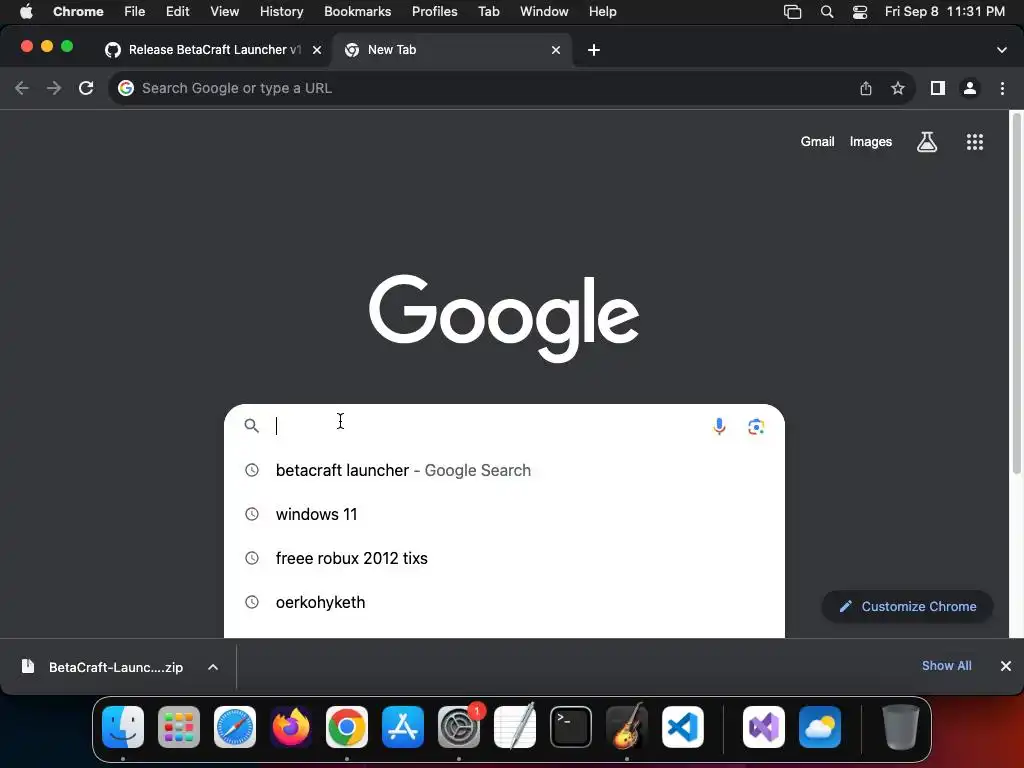The width and height of the screenshot is (1024, 768).
Task: Choose suggestion oerkohyketh
Action: (x=504, y=602)
